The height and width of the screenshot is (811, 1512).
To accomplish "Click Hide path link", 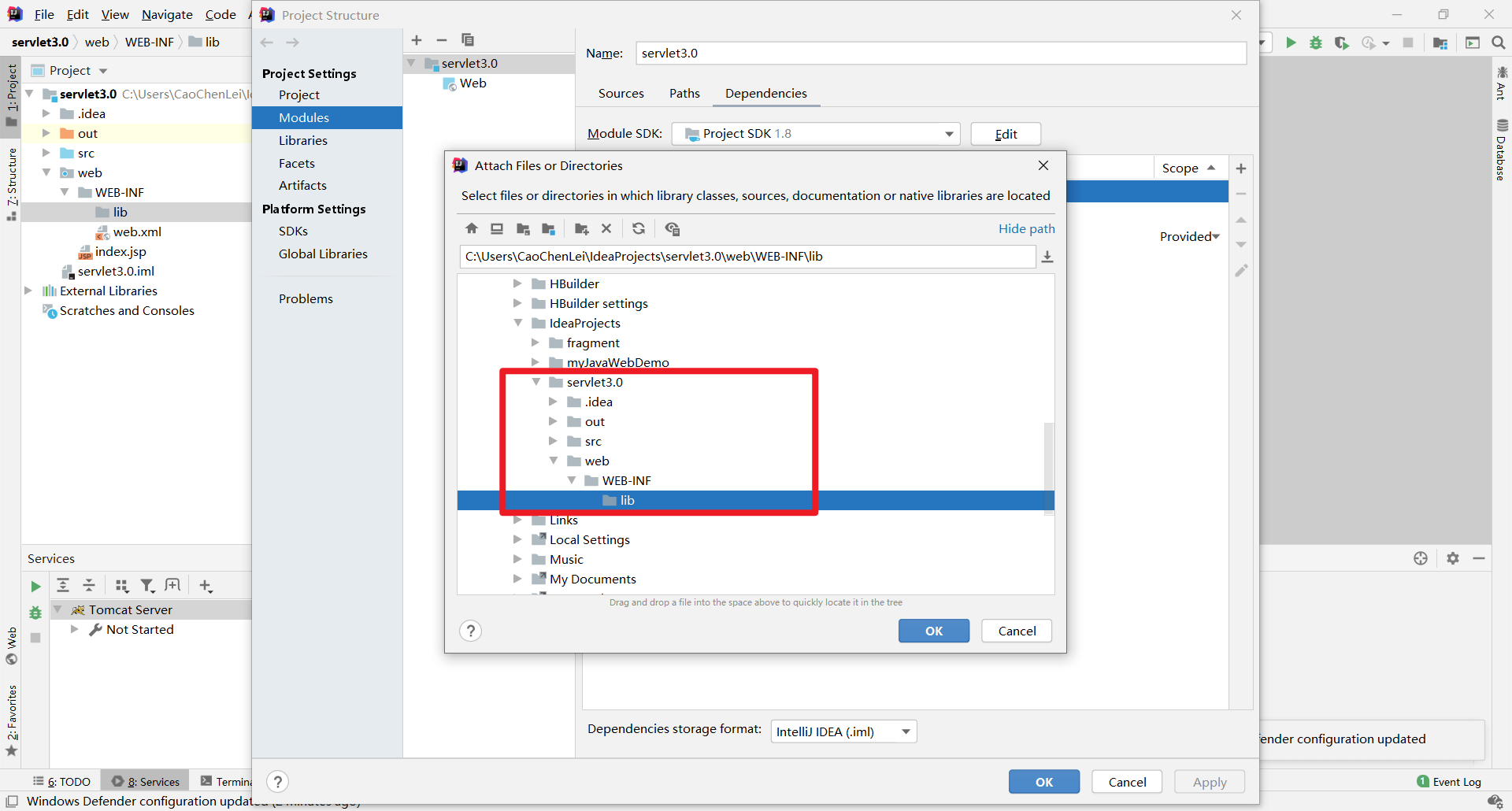I will coord(1026,228).
